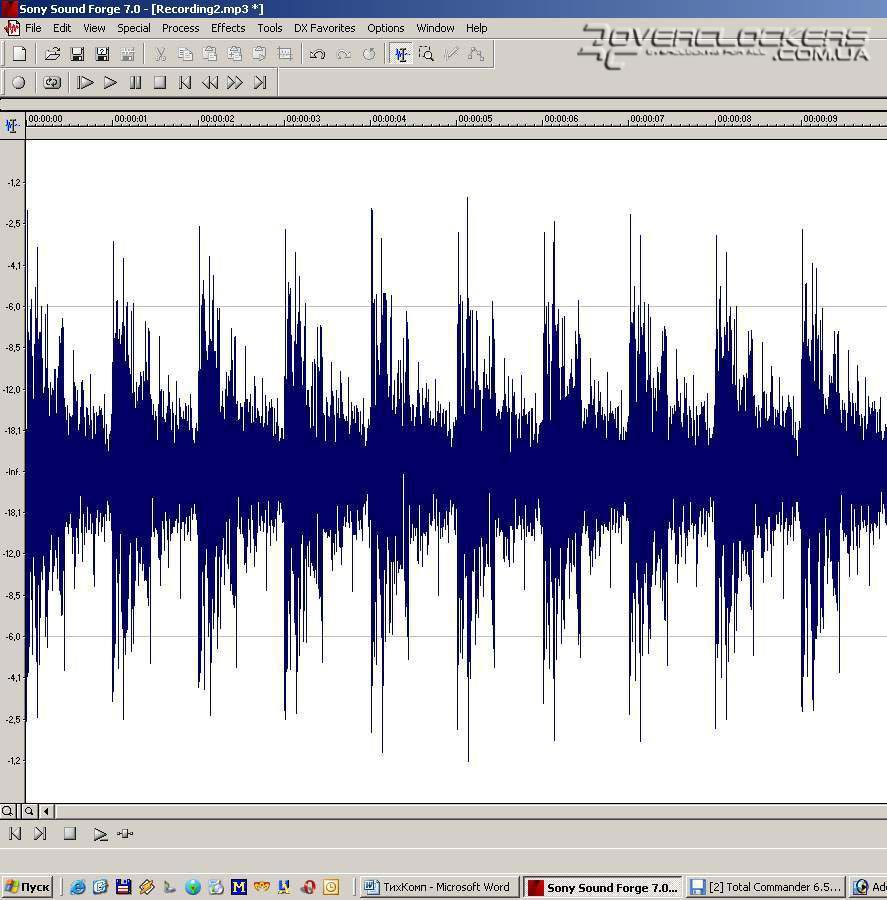Open the File menu
This screenshot has height=900, width=887.
(x=33, y=28)
